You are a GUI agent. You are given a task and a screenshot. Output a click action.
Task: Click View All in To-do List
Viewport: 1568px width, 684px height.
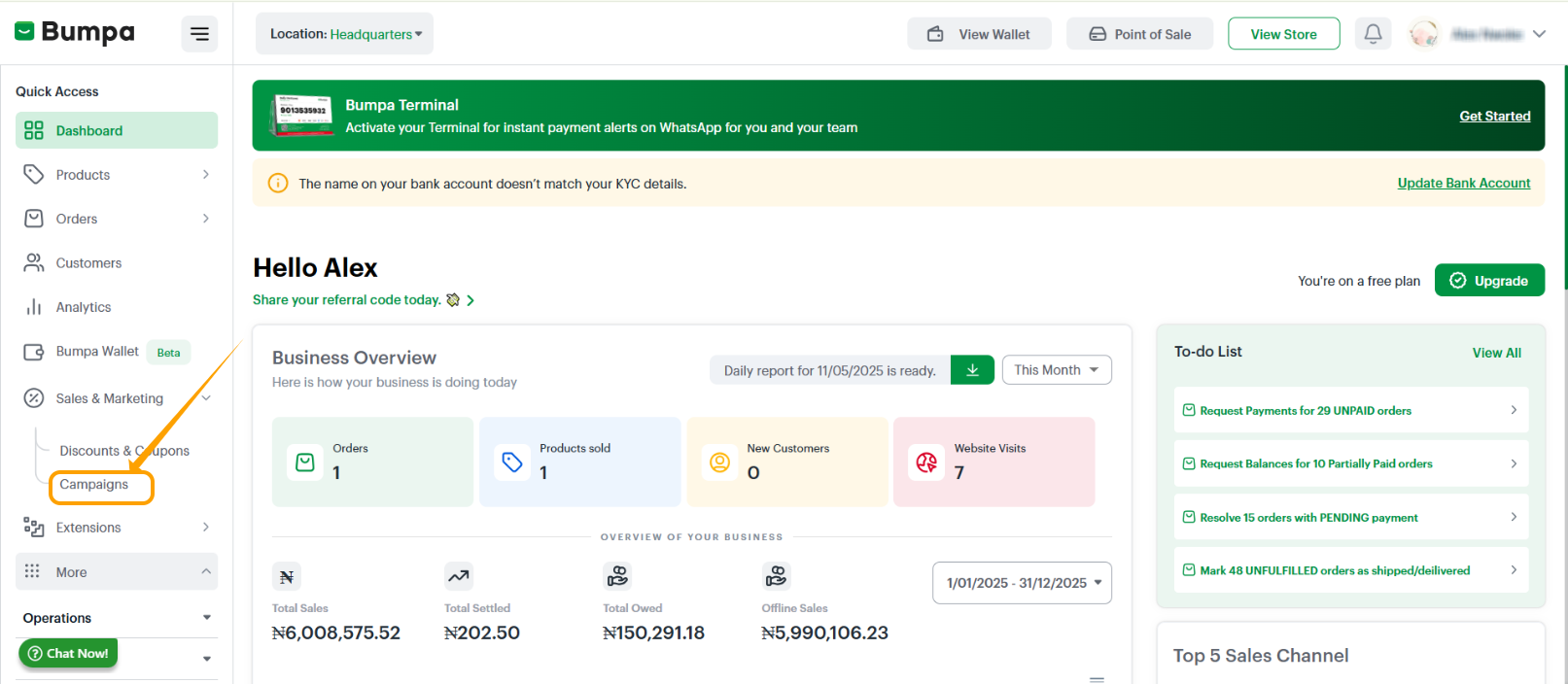pos(1497,353)
